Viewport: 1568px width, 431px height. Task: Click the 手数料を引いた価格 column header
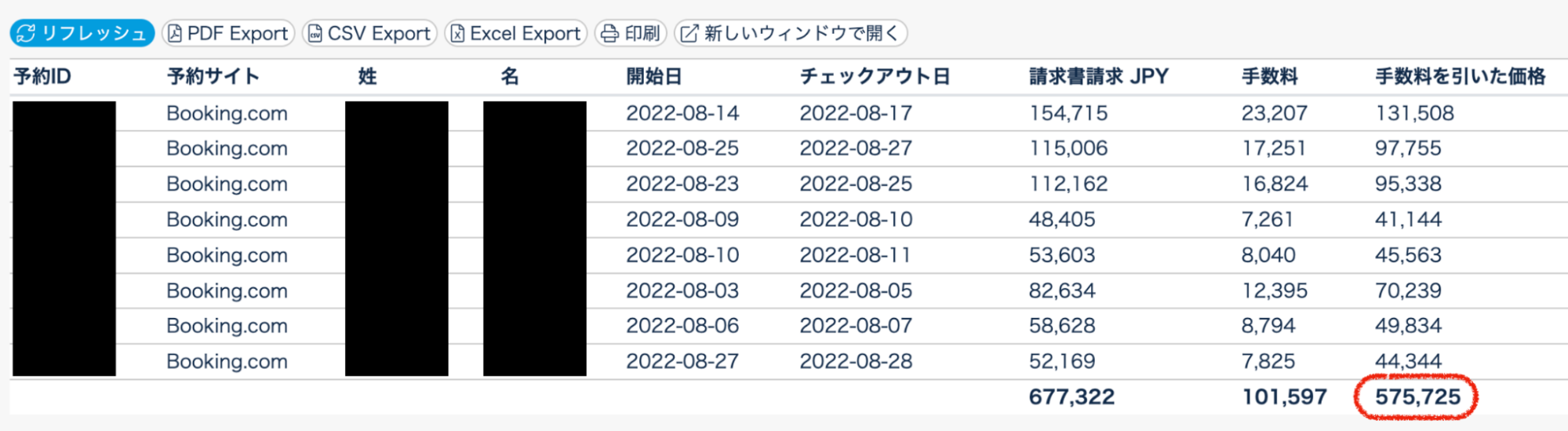click(1460, 76)
